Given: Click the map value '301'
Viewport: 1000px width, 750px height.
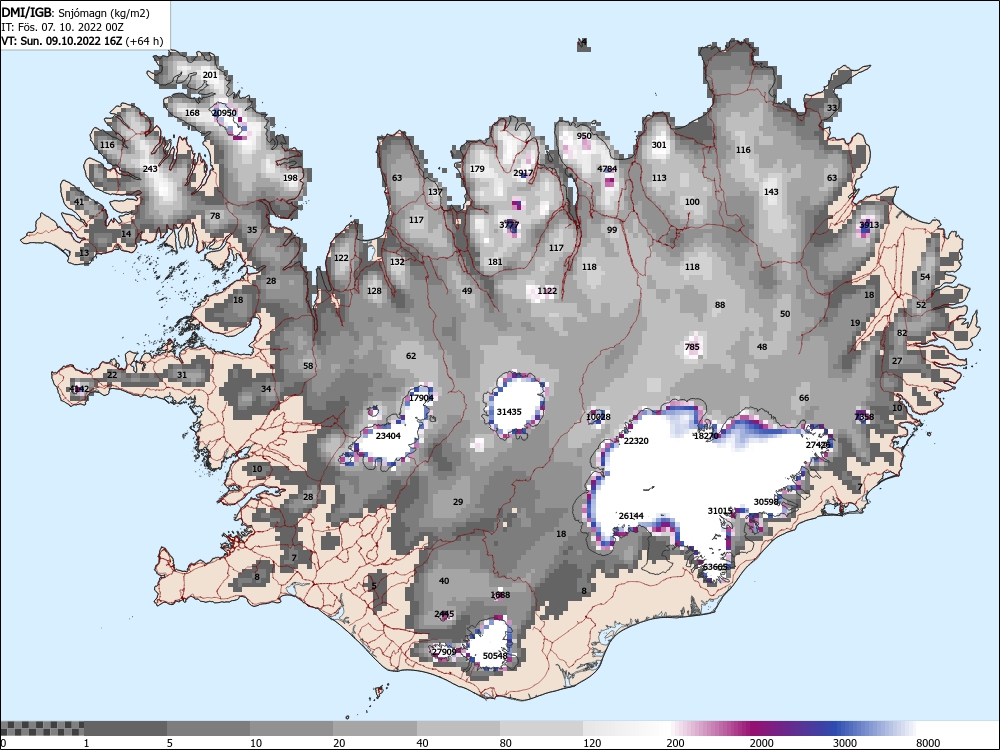Looking at the screenshot, I should tap(659, 145).
